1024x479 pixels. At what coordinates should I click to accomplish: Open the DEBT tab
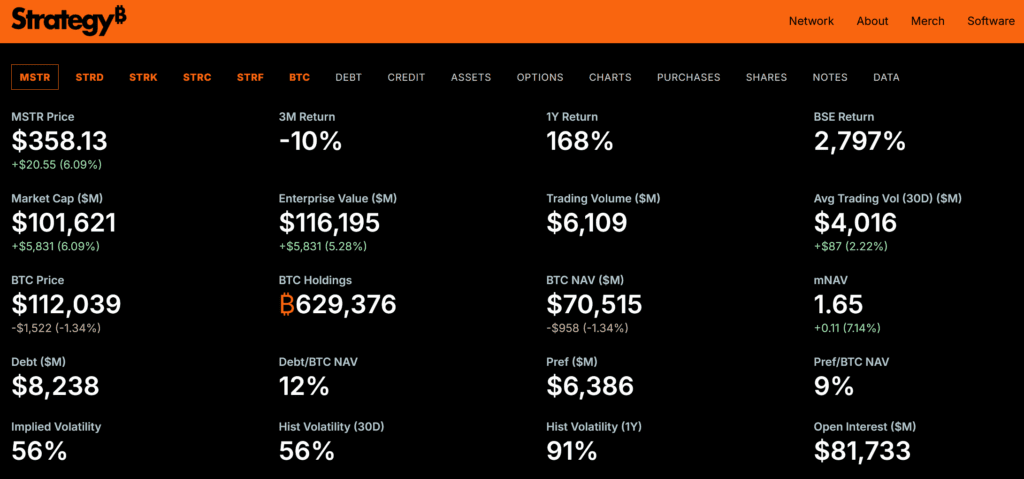click(x=349, y=77)
